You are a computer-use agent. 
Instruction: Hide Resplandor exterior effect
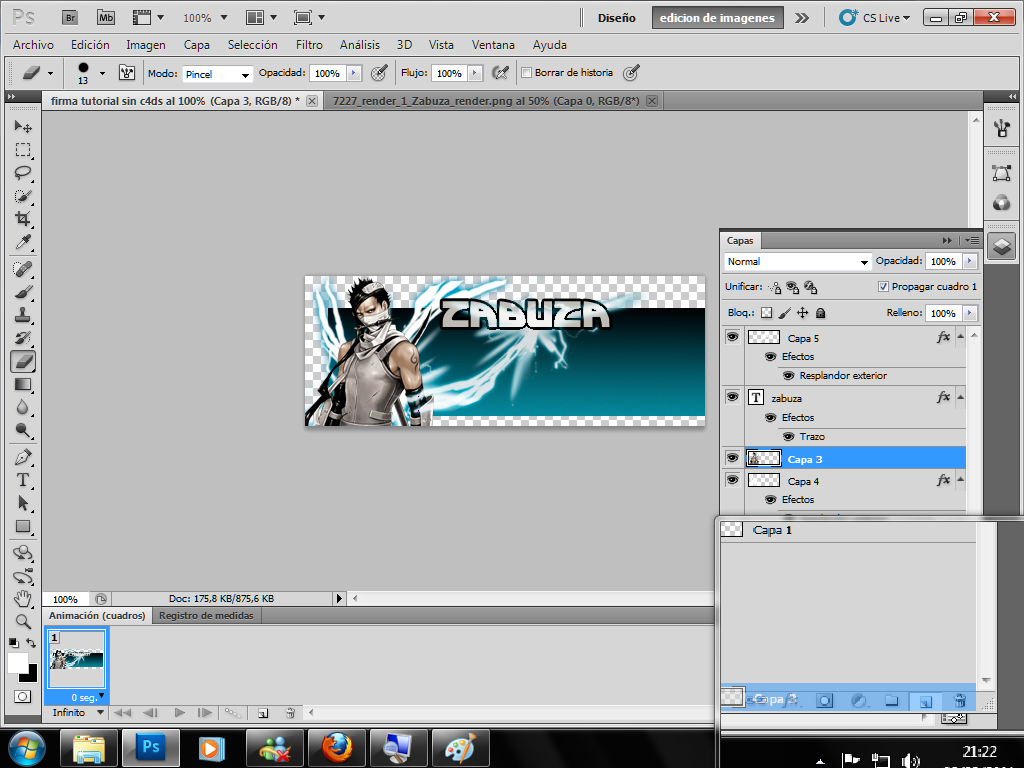(789, 376)
